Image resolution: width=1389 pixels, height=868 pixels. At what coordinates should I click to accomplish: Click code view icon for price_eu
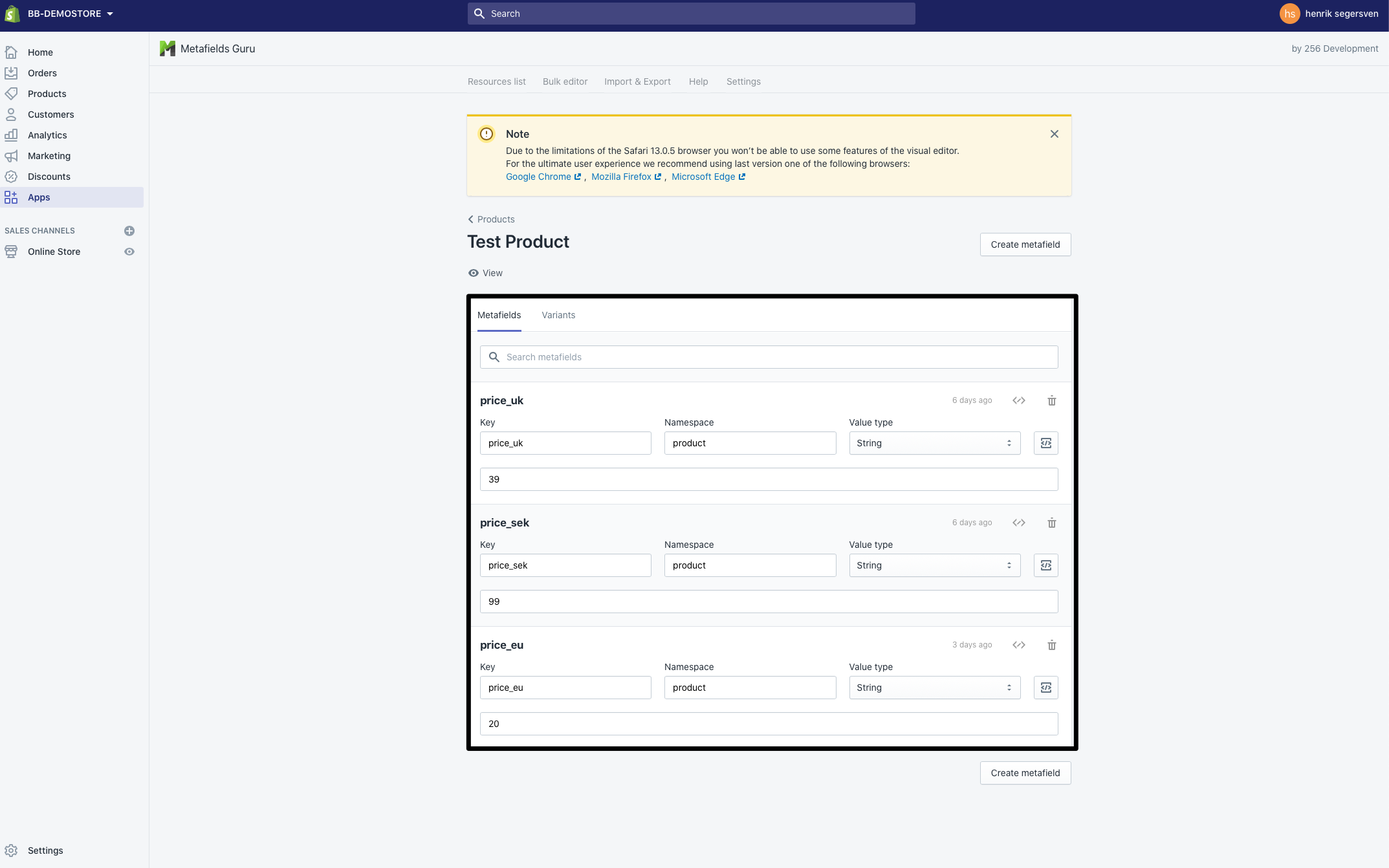tap(1018, 645)
